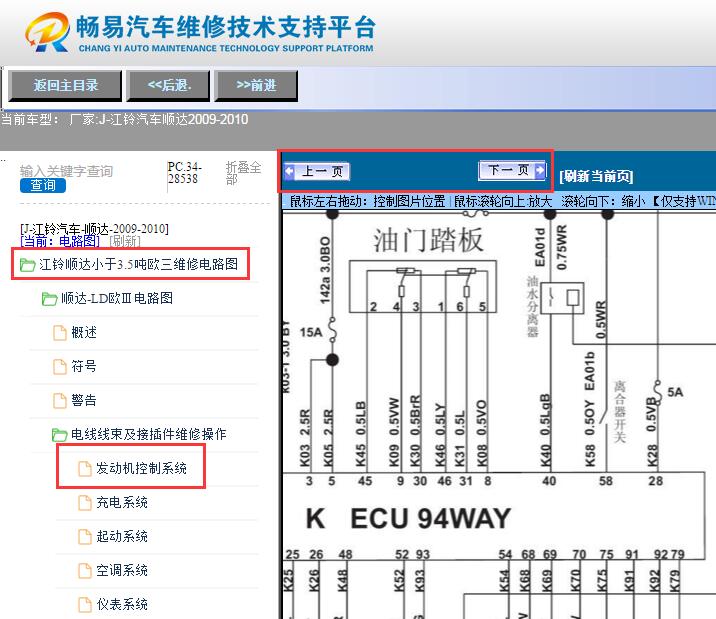Click the 15A fuse symbol in diagram
The image size is (716, 619).
click(333, 332)
